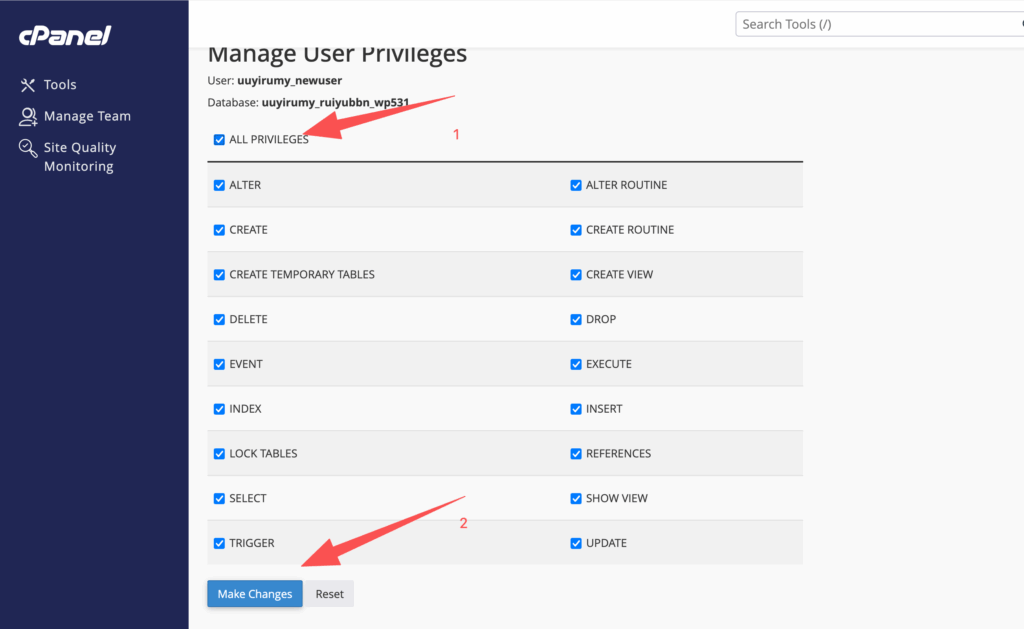Viewport: 1024px width, 629px height.
Task: Disable the DROP privilege
Action: (576, 320)
